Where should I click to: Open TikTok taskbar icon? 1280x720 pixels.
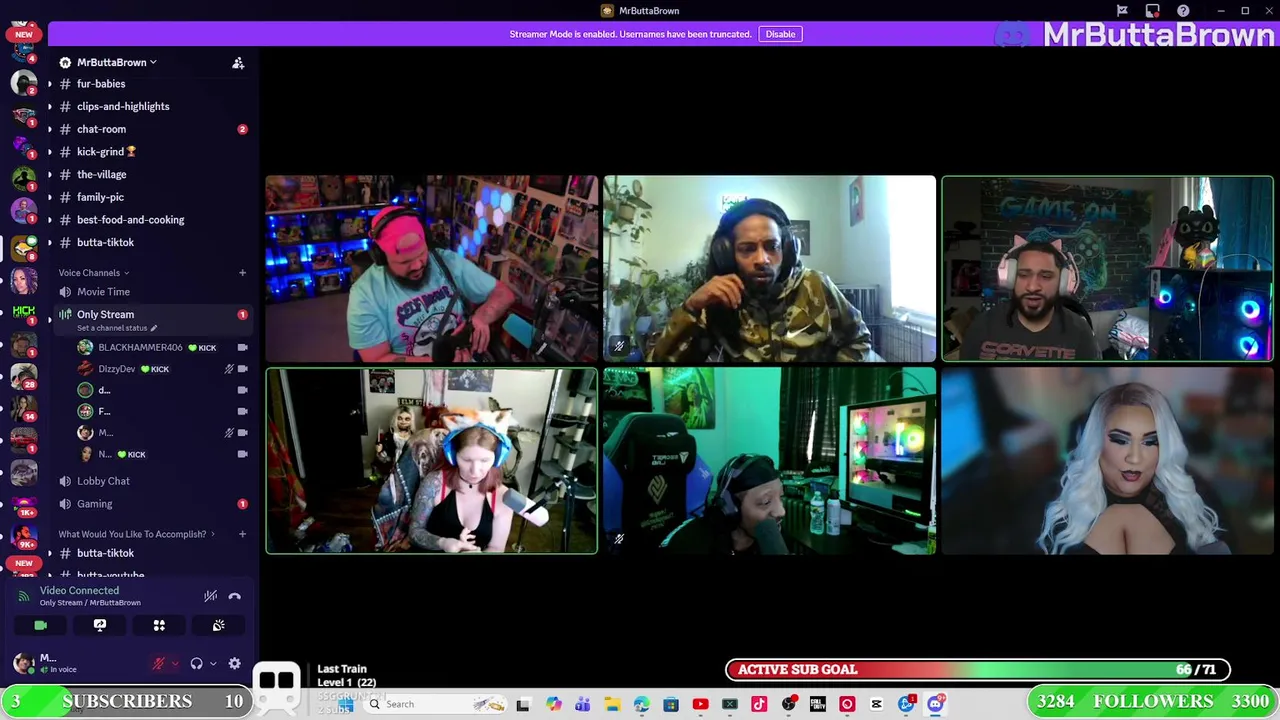[759, 705]
